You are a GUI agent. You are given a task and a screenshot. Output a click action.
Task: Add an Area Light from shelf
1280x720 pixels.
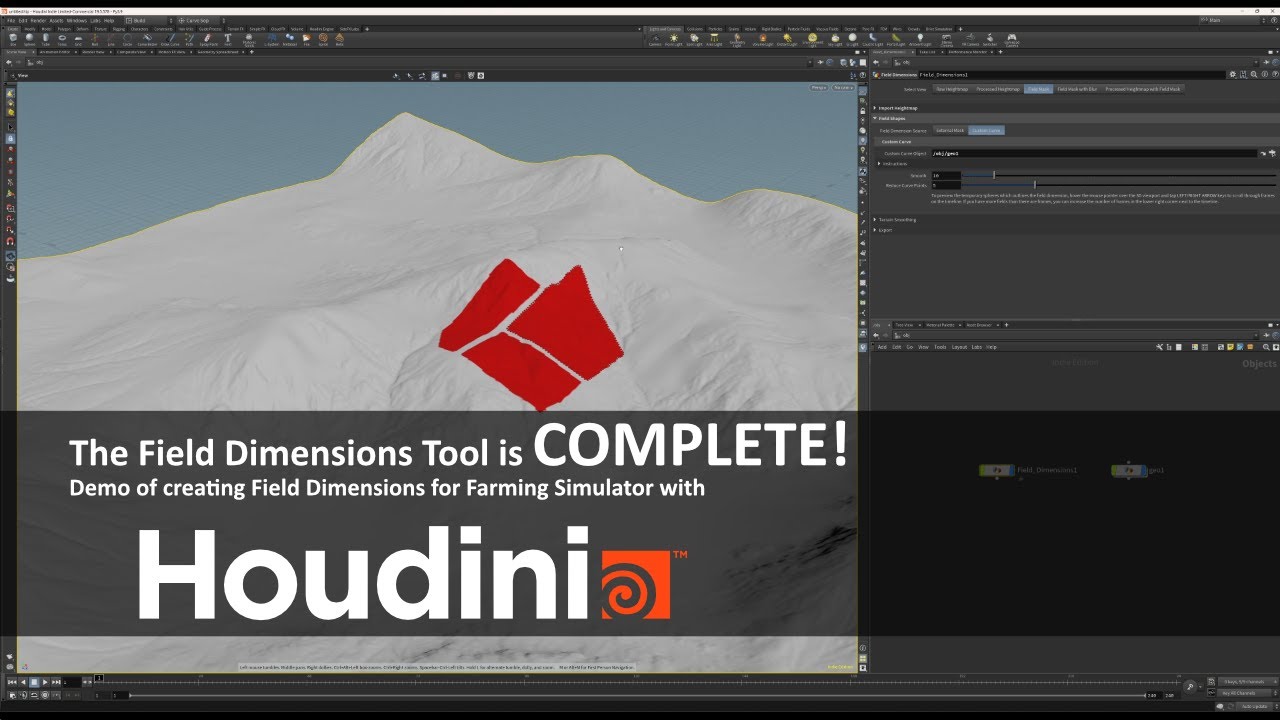pos(714,39)
